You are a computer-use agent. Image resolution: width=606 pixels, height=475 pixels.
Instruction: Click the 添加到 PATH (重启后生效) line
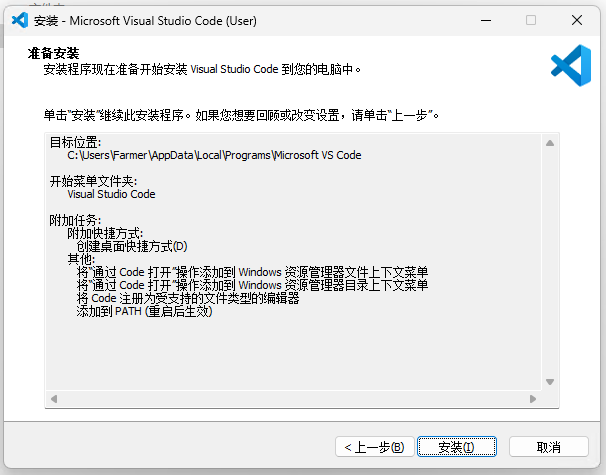click(144, 311)
